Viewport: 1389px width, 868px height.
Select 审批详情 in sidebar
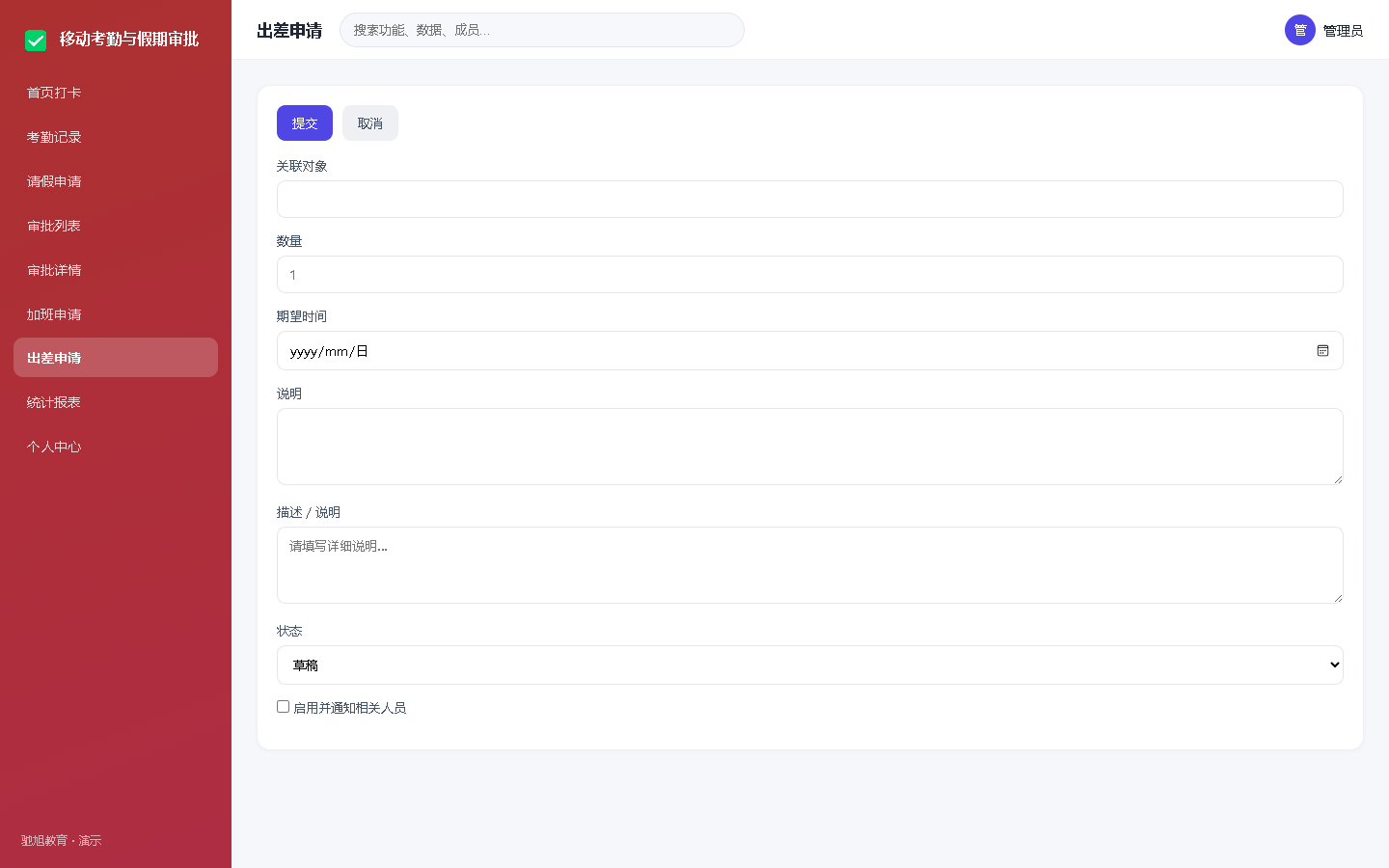click(116, 270)
